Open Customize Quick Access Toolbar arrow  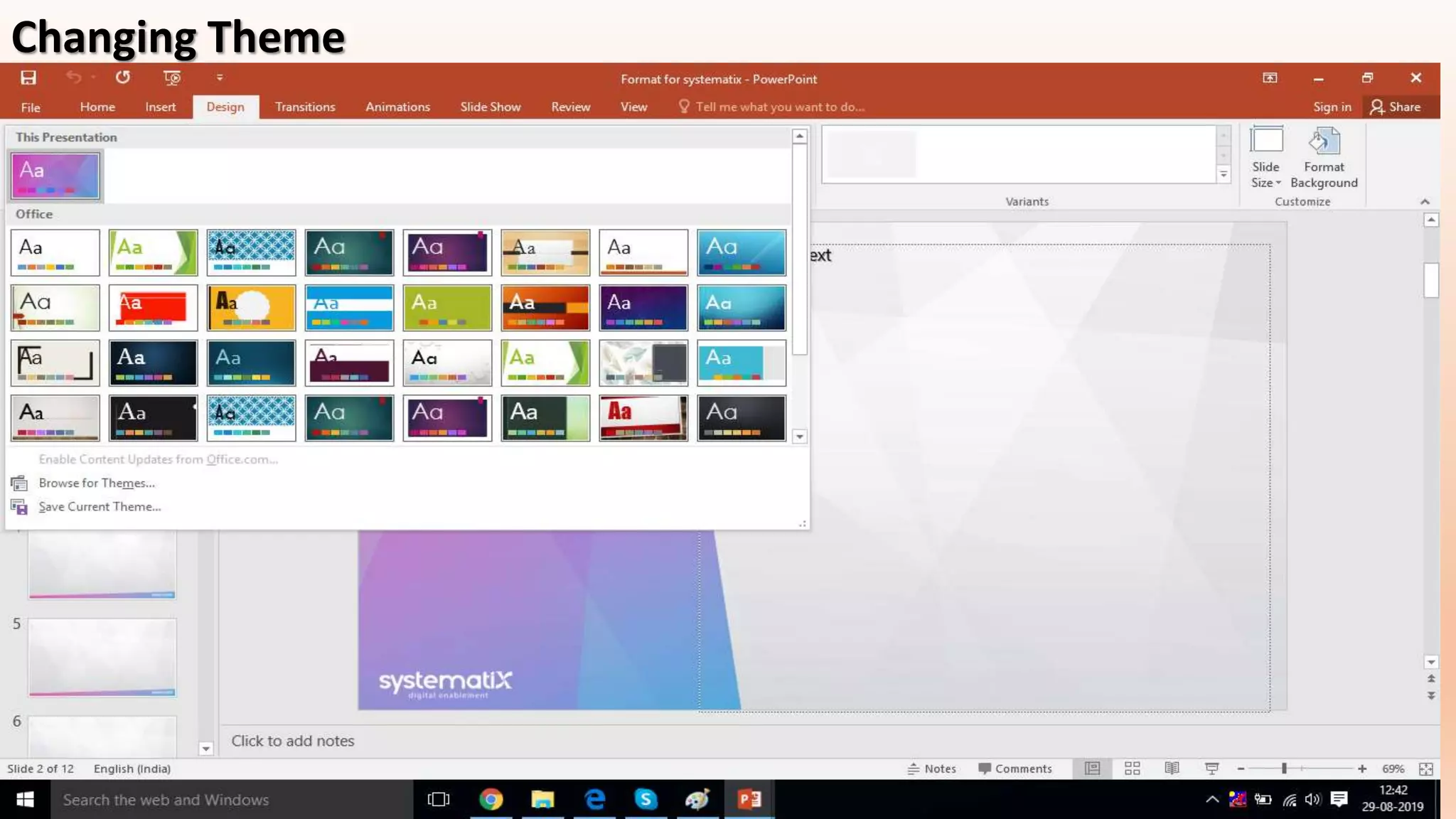(220, 77)
